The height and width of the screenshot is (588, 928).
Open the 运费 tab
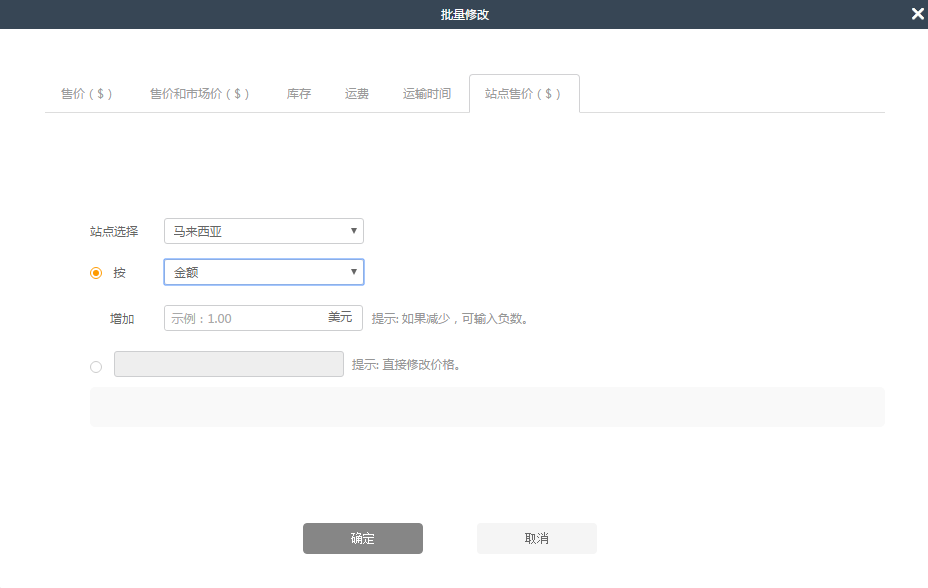point(356,93)
